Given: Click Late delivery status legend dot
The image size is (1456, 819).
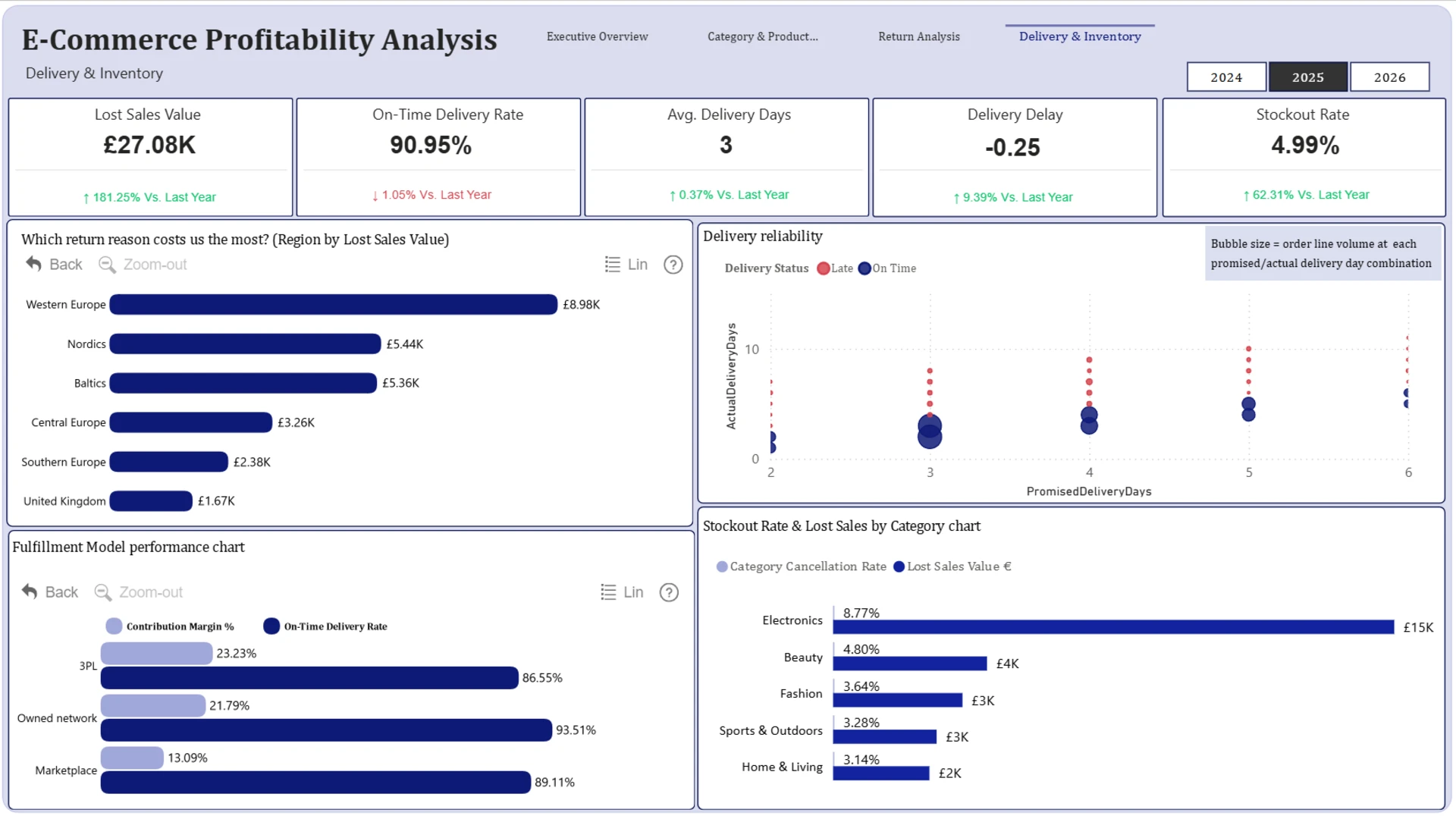Looking at the screenshot, I should pyautogui.click(x=824, y=268).
